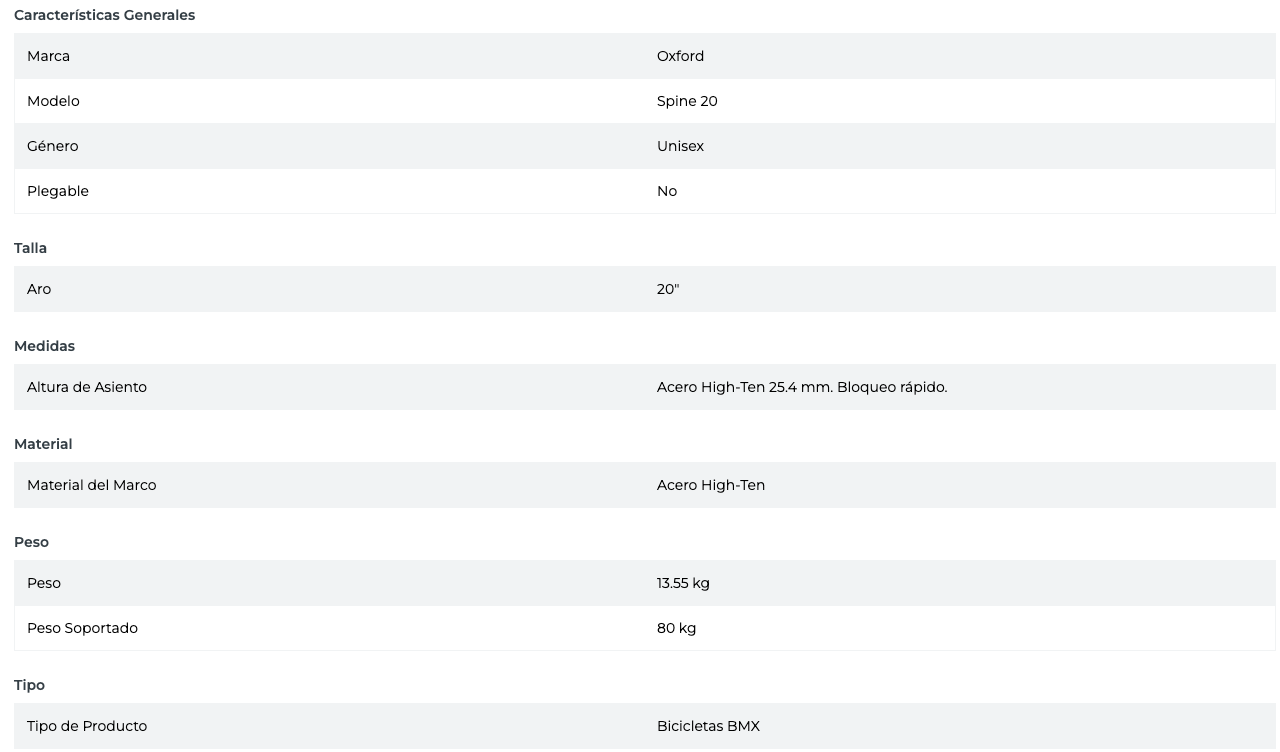
Task: Select the Género row label
Action: click(x=52, y=146)
